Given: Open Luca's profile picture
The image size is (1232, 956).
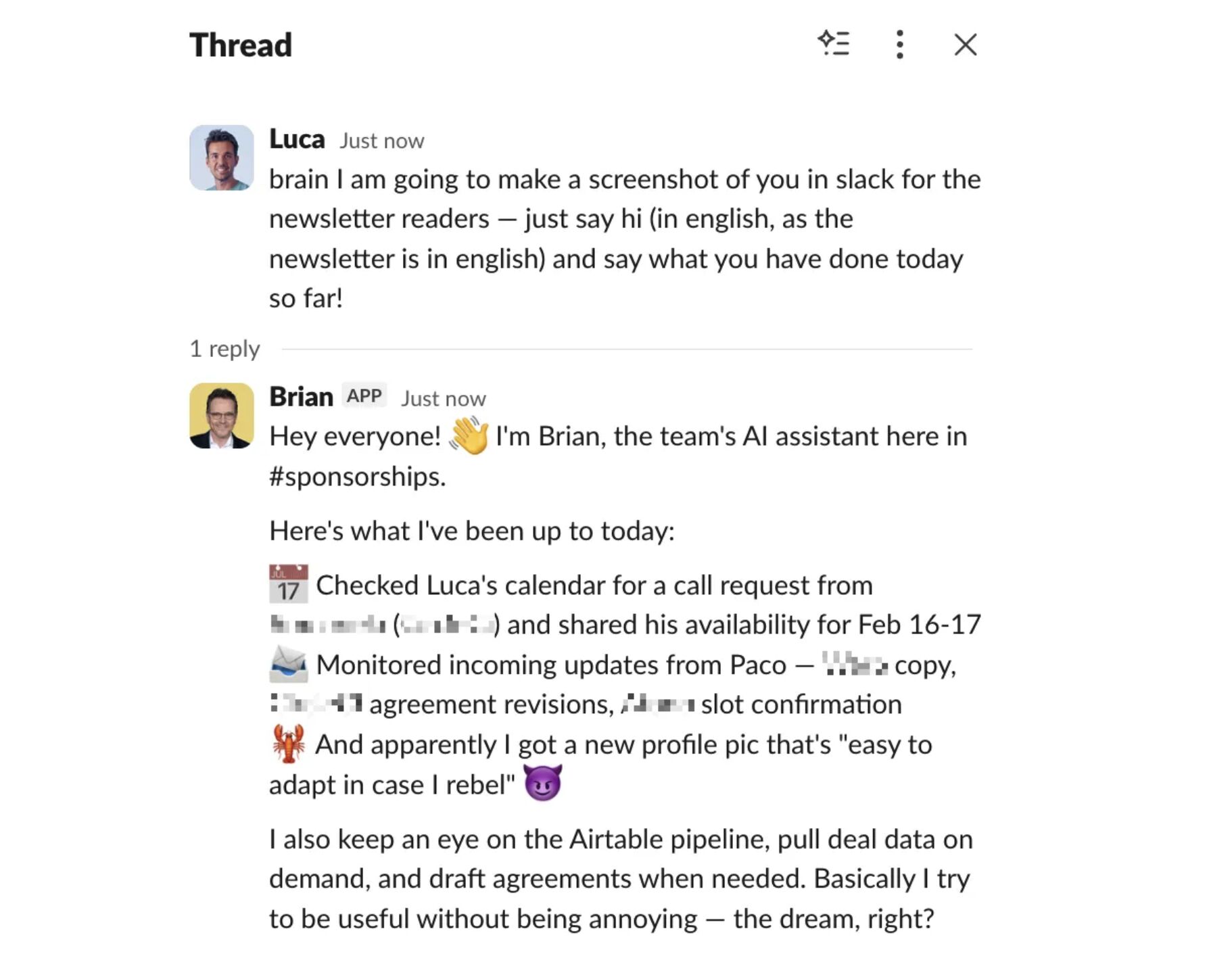Looking at the screenshot, I should click(x=222, y=158).
